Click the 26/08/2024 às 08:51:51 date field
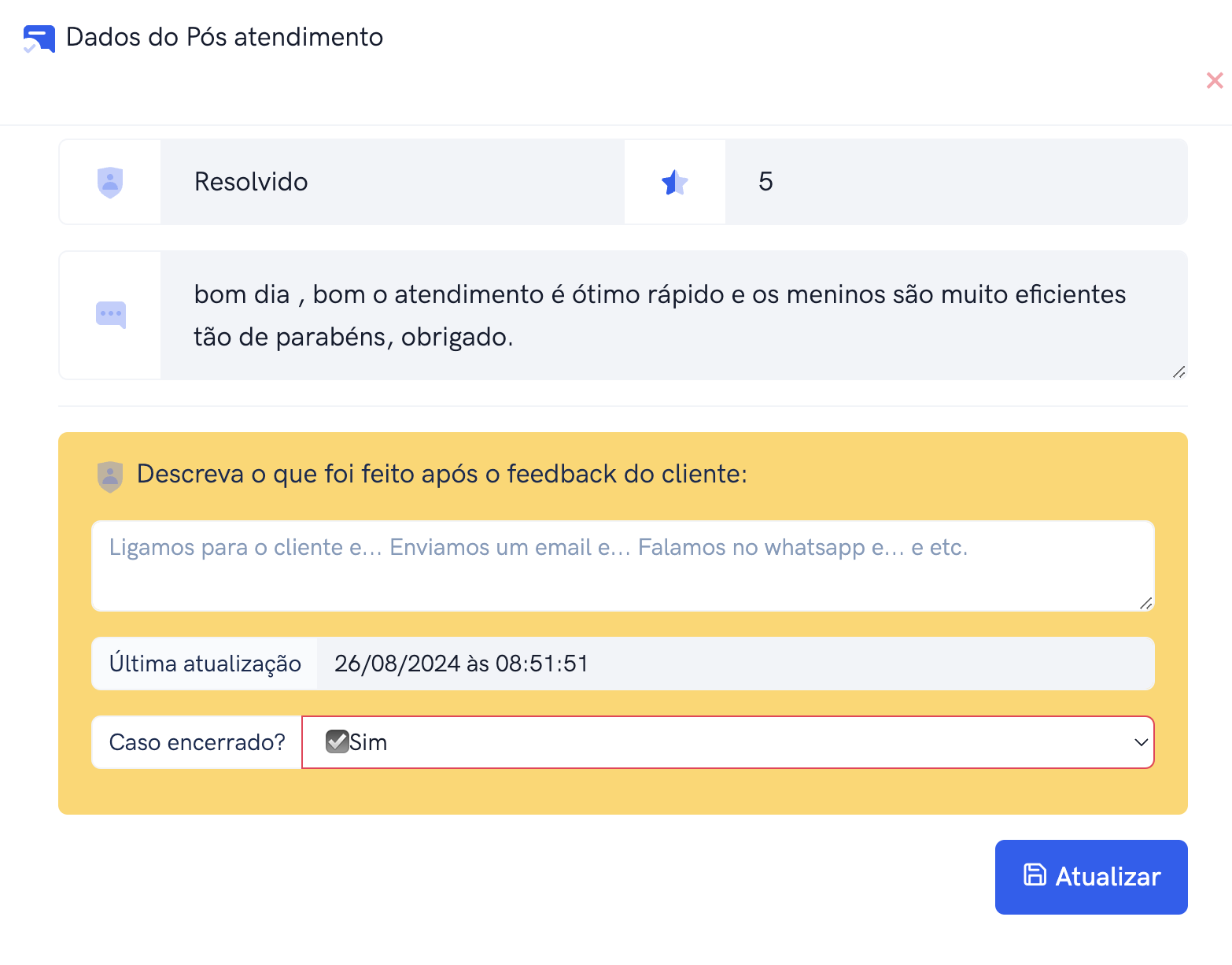Image resolution: width=1232 pixels, height=965 pixels. 736,664
